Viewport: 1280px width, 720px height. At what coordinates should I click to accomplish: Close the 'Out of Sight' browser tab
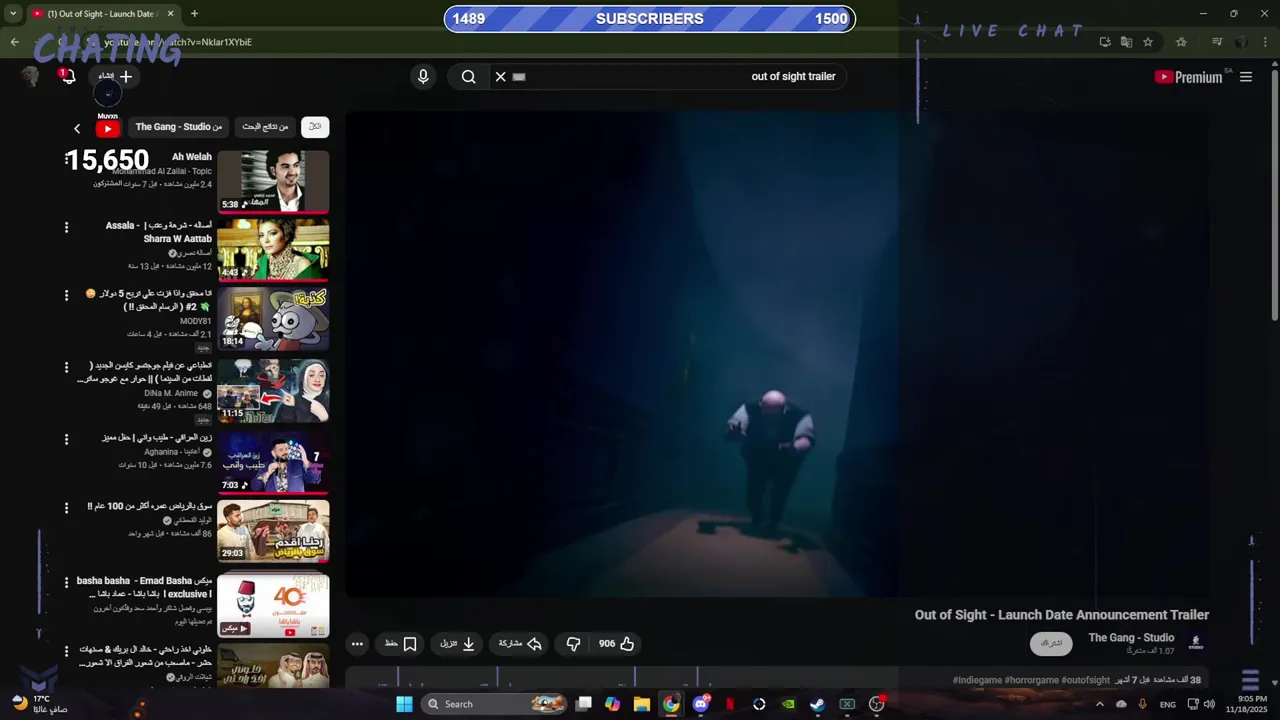point(170,14)
